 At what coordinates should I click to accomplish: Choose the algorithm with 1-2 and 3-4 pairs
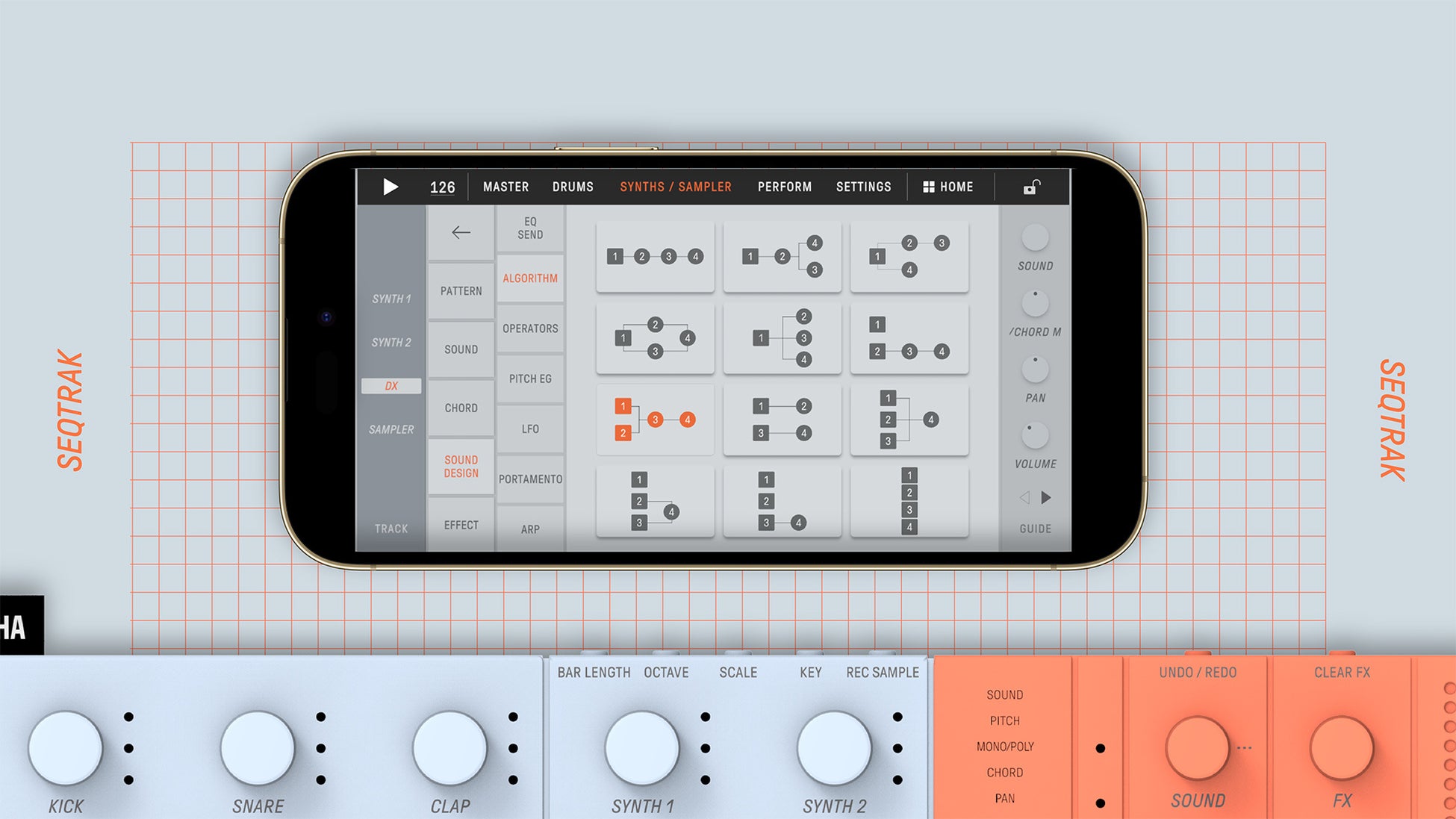(x=782, y=419)
